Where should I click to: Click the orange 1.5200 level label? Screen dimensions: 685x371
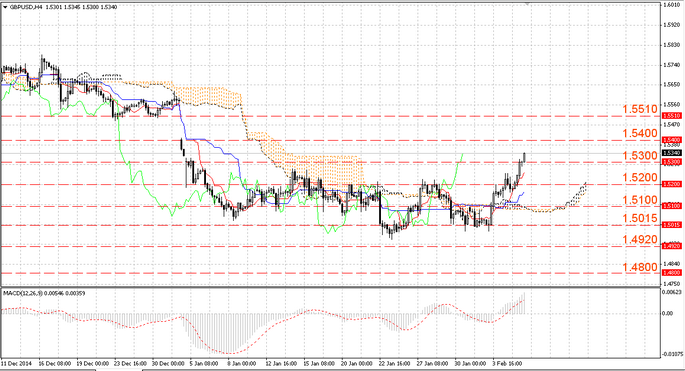(x=640, y=177)
